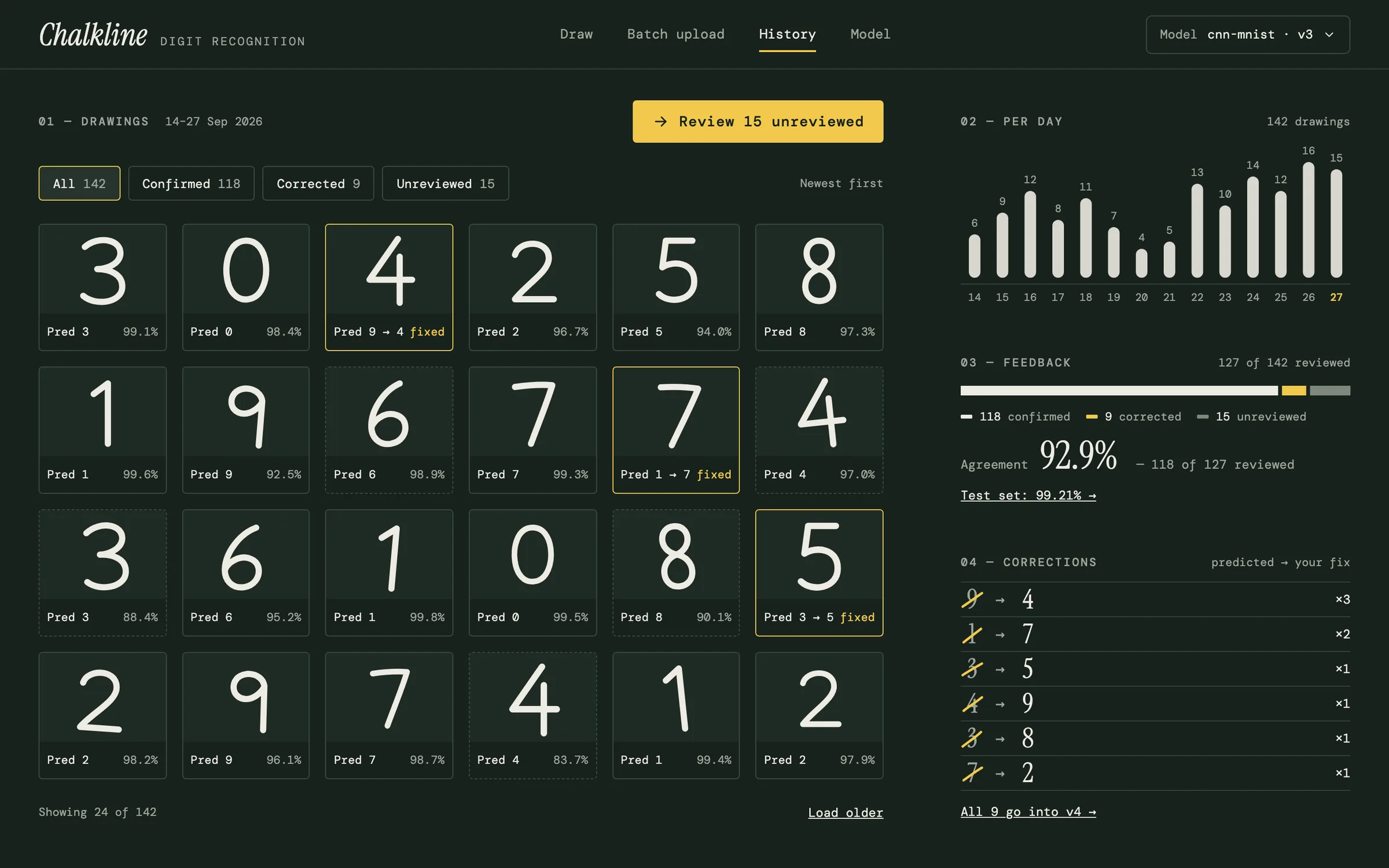Open the corrected 1 → 7 fixed drawing
The height and width of the screenshot is (868, 1389).
point(676,430)
